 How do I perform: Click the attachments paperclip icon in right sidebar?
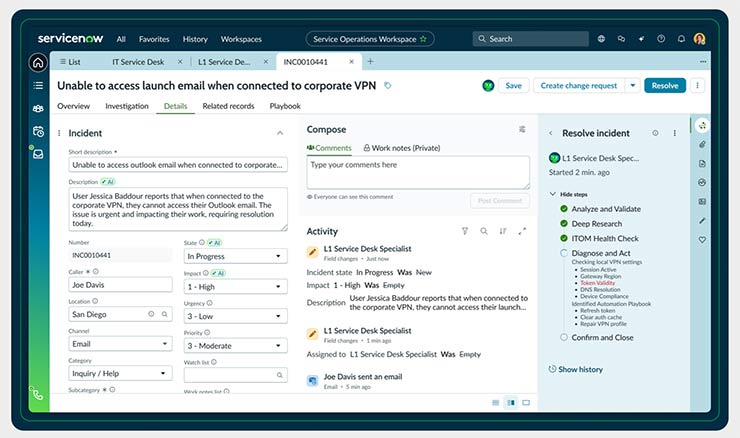point(702,145)
